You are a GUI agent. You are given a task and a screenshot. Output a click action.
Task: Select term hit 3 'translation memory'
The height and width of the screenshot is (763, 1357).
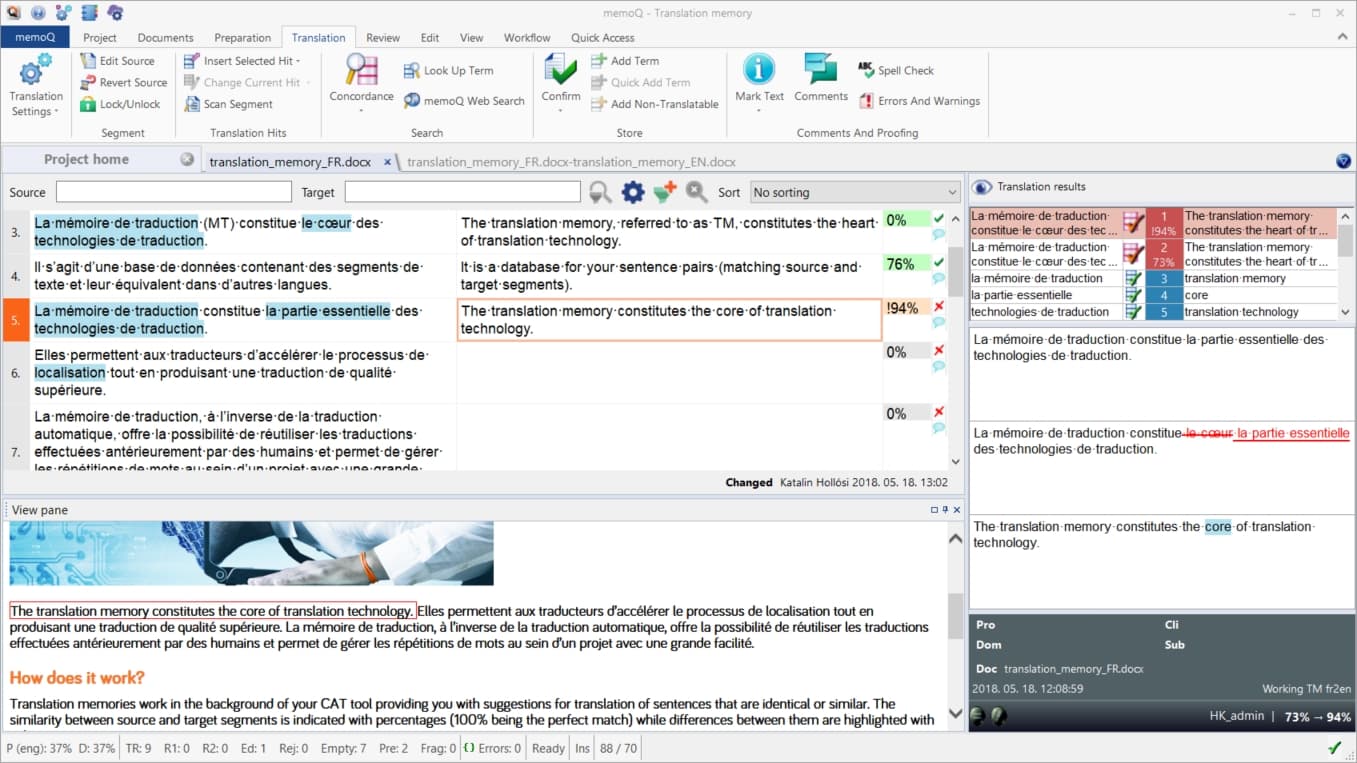tap(1153, 278)
